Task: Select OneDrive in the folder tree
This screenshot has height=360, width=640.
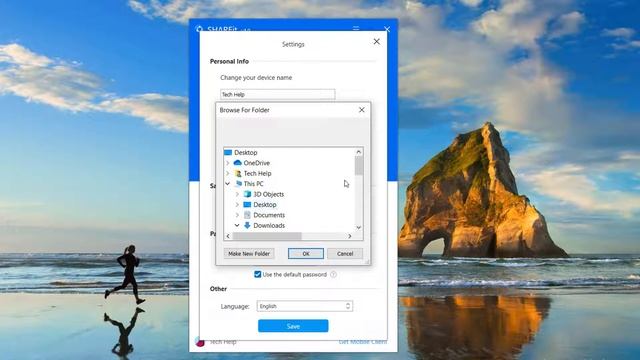Action: click(257, 163)
